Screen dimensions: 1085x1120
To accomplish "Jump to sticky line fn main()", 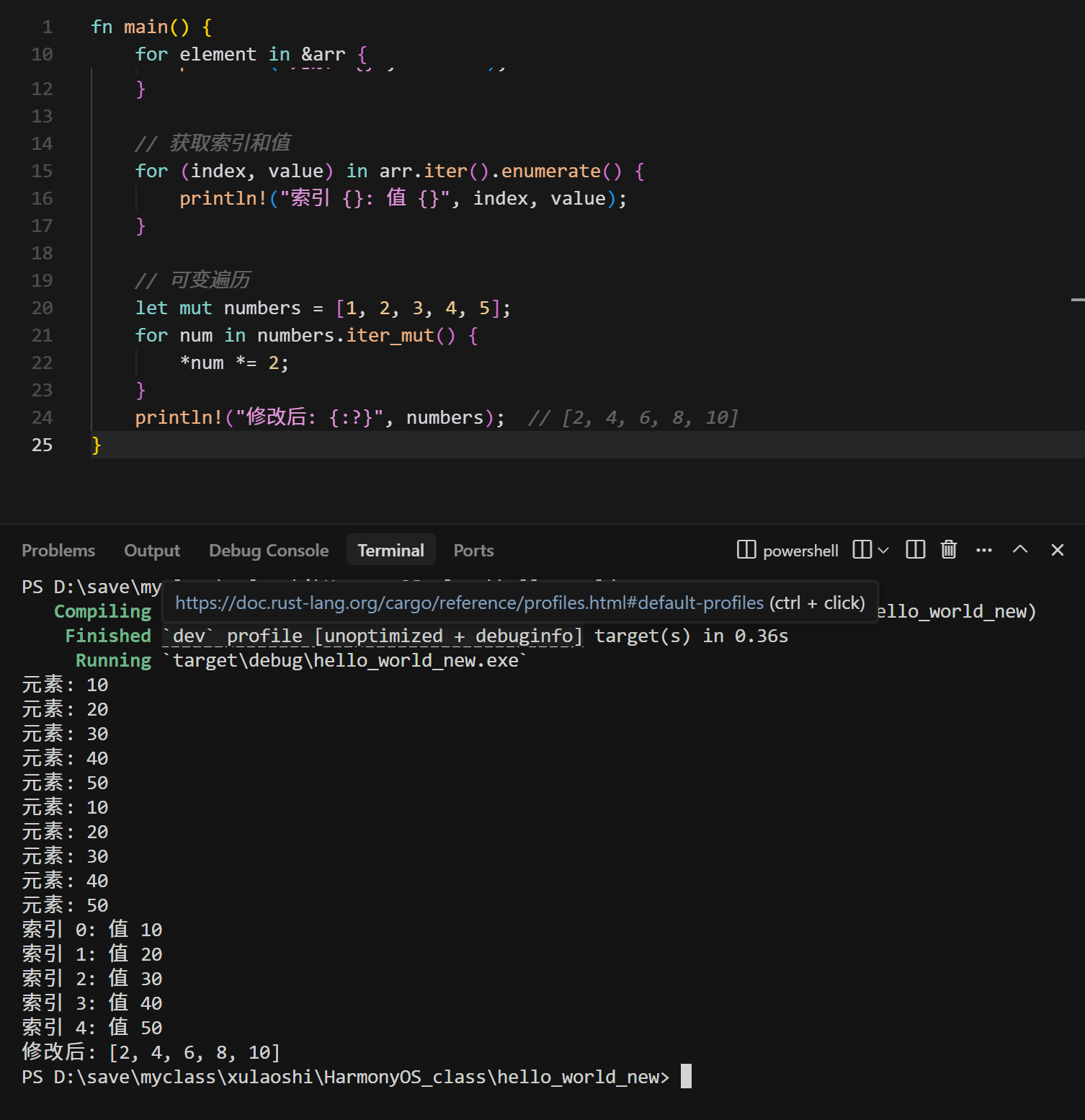I will [x=151, y=27].
